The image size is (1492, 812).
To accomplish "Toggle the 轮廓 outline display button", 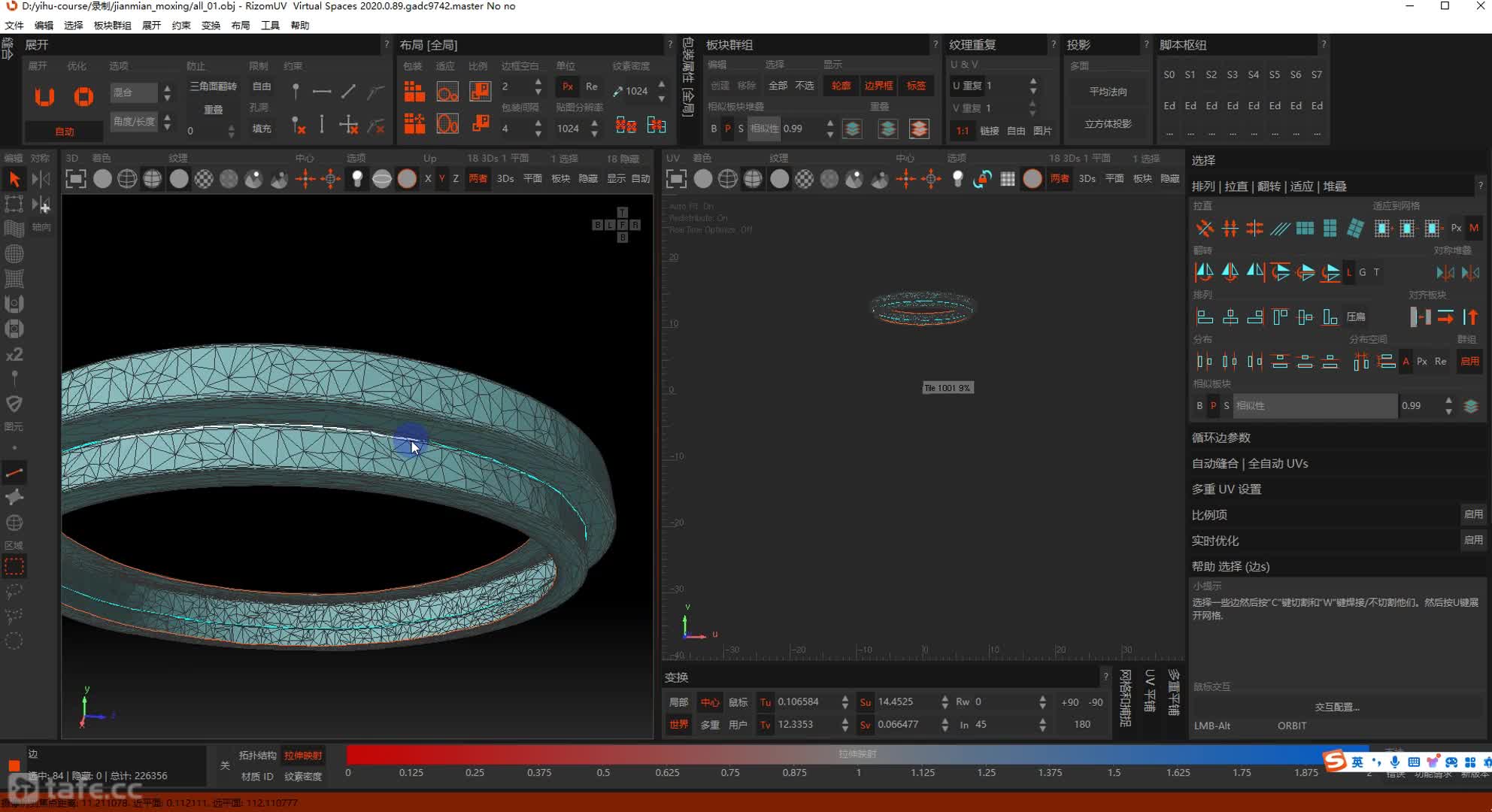I will pos(841,86).
